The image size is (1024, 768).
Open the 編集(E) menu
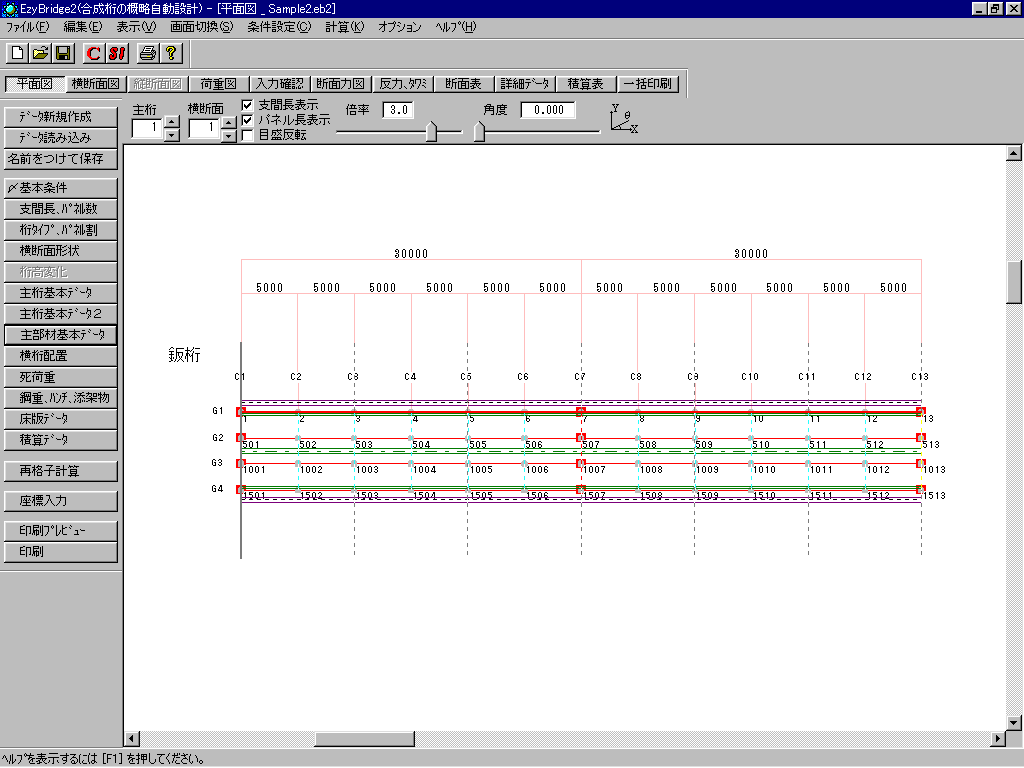[82, 27]
